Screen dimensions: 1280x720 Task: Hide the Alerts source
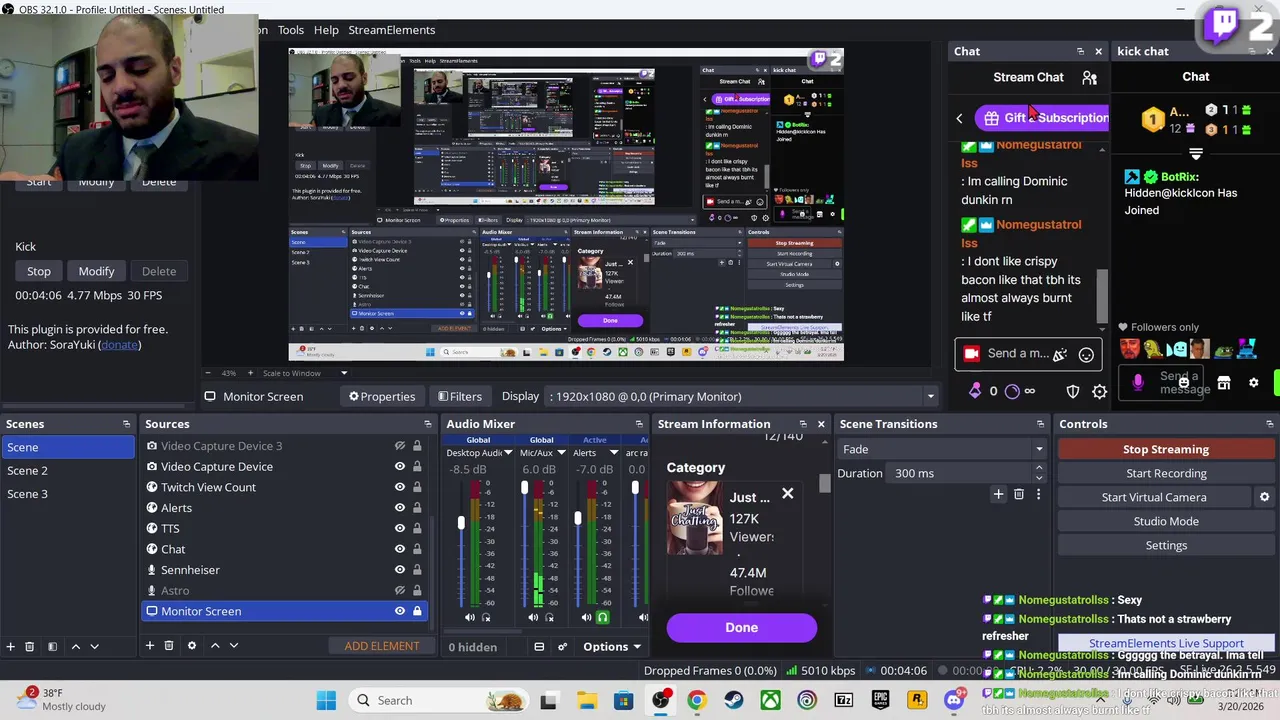coord(400,508)
